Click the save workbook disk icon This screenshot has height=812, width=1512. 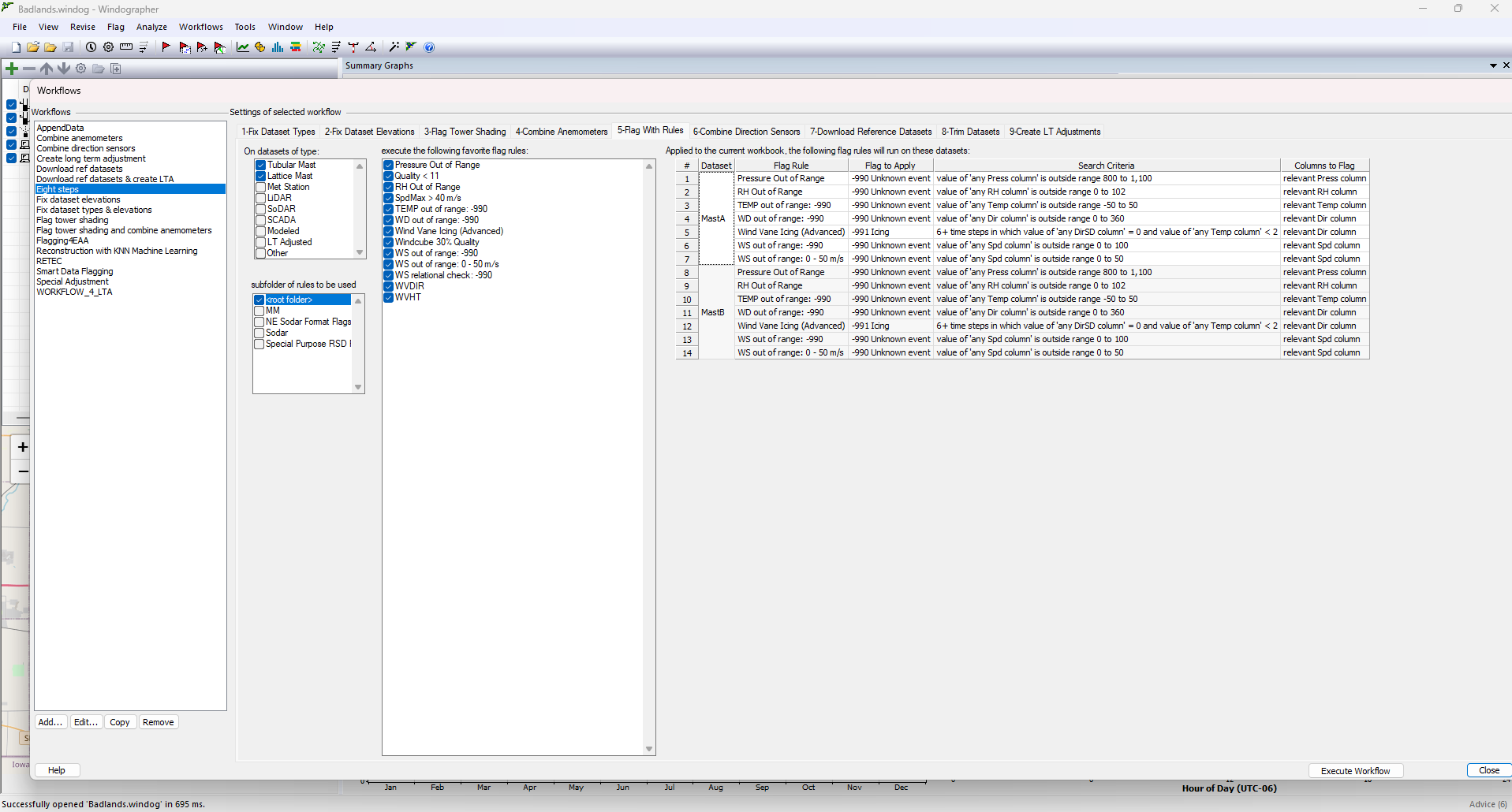pyautogui.click(x=69, y=47)
